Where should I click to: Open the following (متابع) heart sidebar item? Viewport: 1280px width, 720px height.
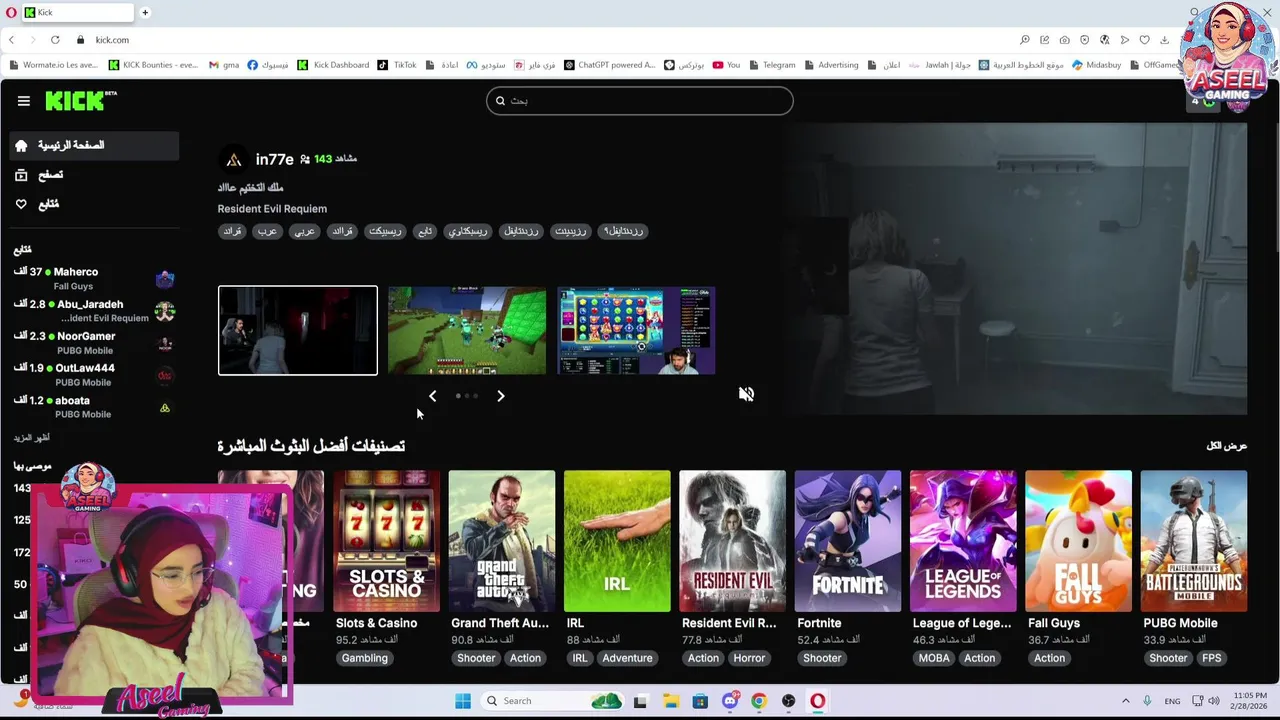point(96,204)
